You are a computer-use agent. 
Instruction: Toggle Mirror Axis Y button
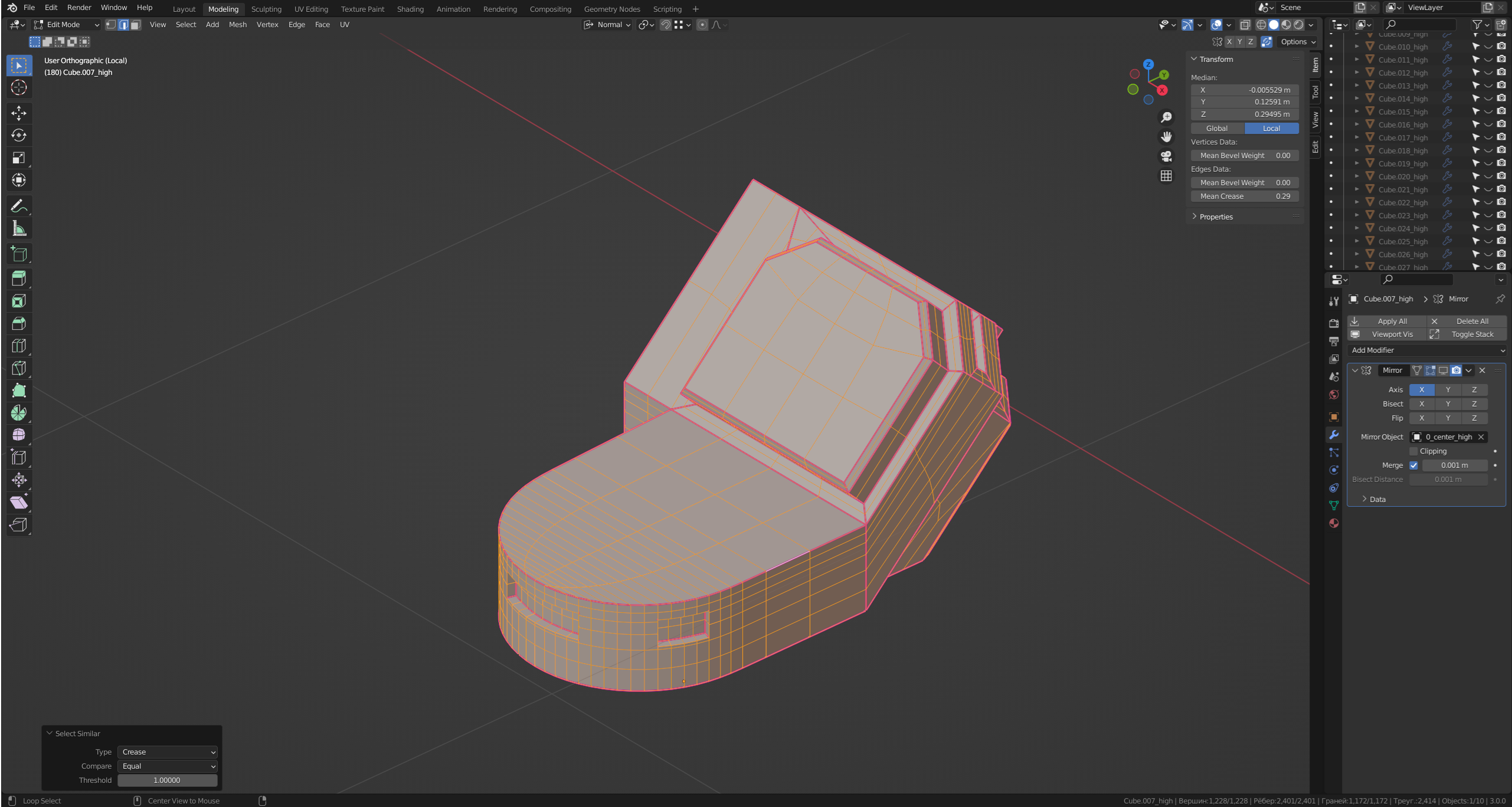(x=1448, y=390)
